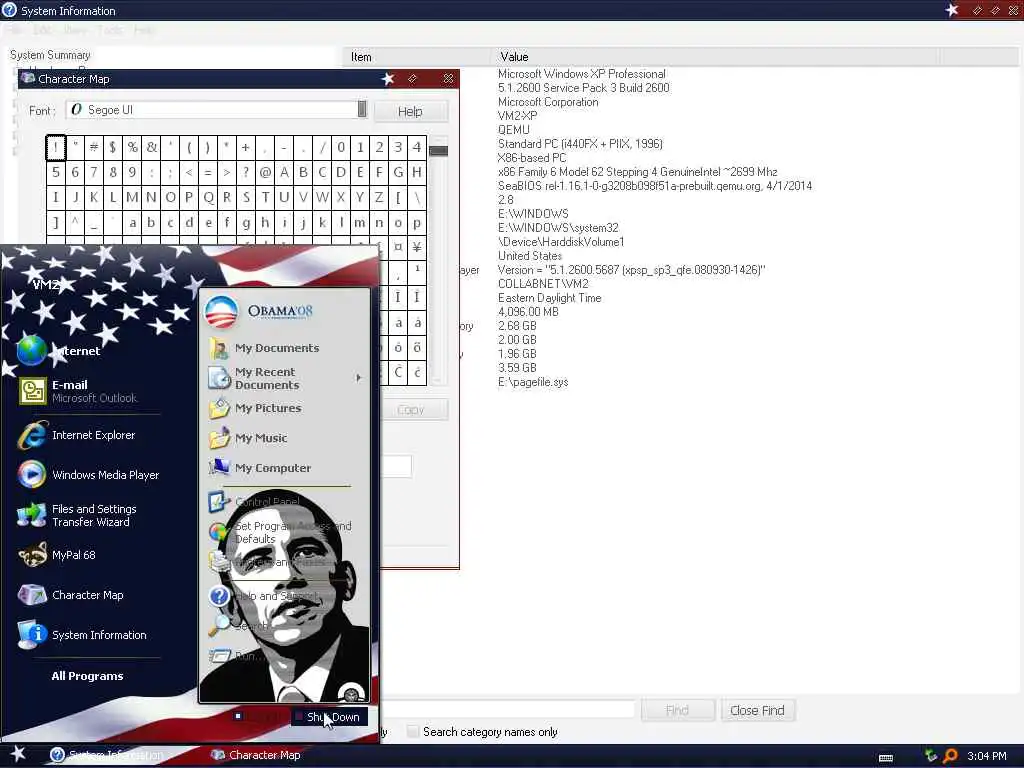The width and height of the screenshot is (1024, 768).
Task: Select value '5.1.2600 Service Pack 3 Build 2600'
Action: pyautogui.click(x=583, y=88)
